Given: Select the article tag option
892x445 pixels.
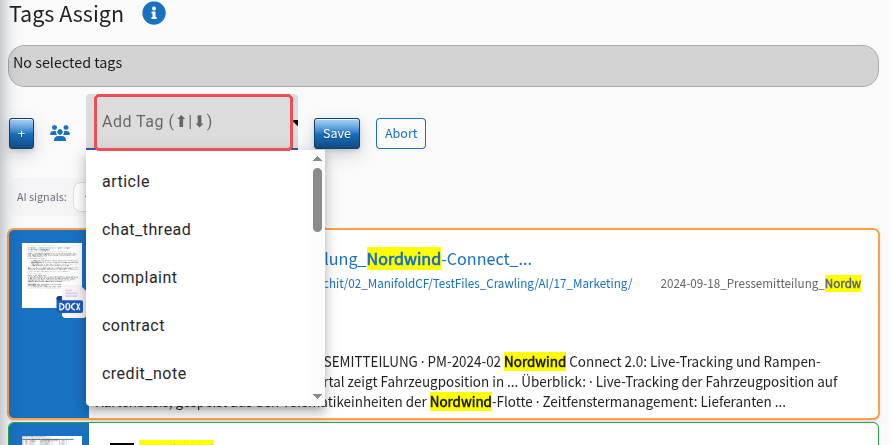Looking at the screenshot, I should click(199, 182).
